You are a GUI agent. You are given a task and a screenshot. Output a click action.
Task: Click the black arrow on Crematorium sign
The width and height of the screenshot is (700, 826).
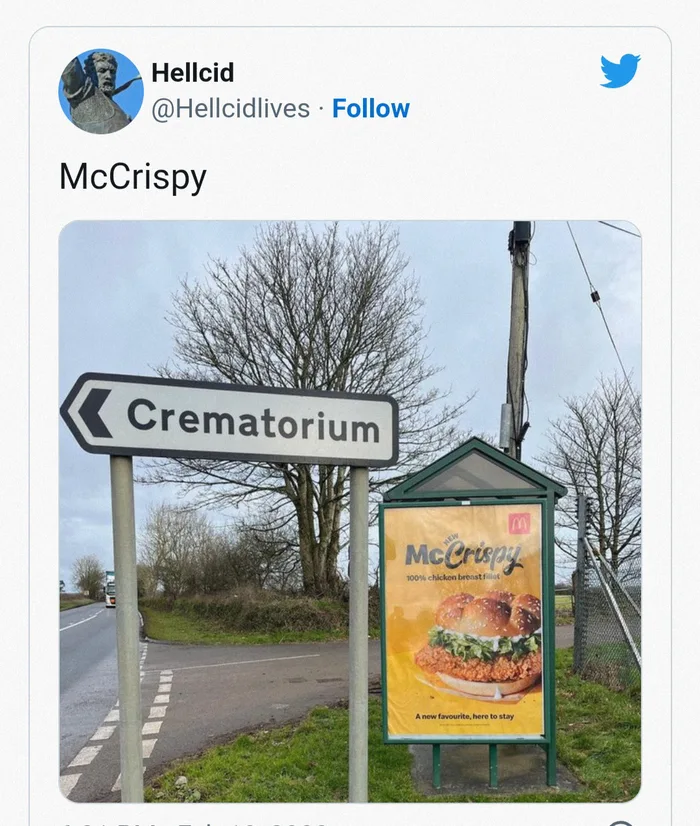click(x=95, y=414)
